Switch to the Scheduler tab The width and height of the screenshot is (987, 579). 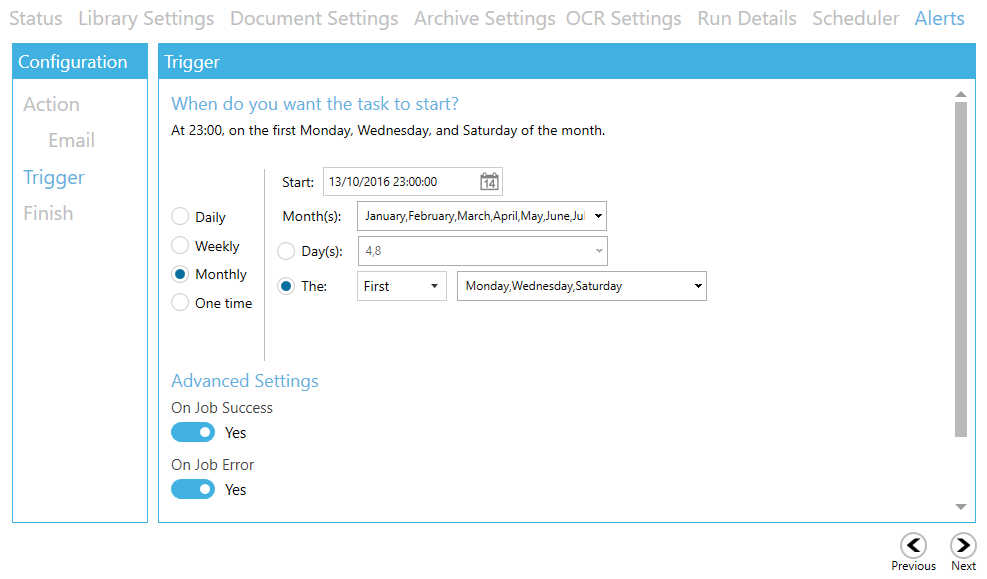tap(856, 18)
